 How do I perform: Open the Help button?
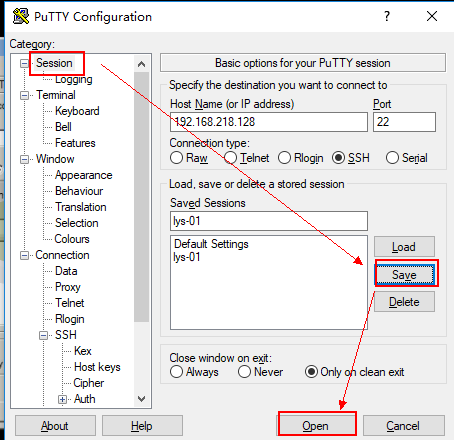click(x=142, y=426)
